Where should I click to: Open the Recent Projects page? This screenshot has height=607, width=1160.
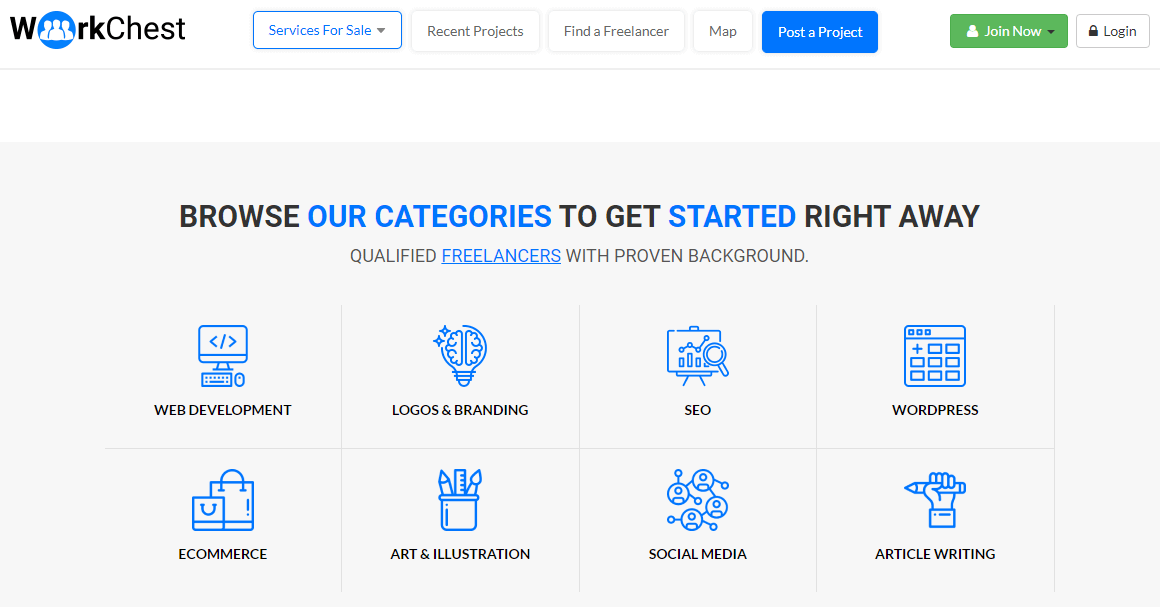[x=475, y=31]
